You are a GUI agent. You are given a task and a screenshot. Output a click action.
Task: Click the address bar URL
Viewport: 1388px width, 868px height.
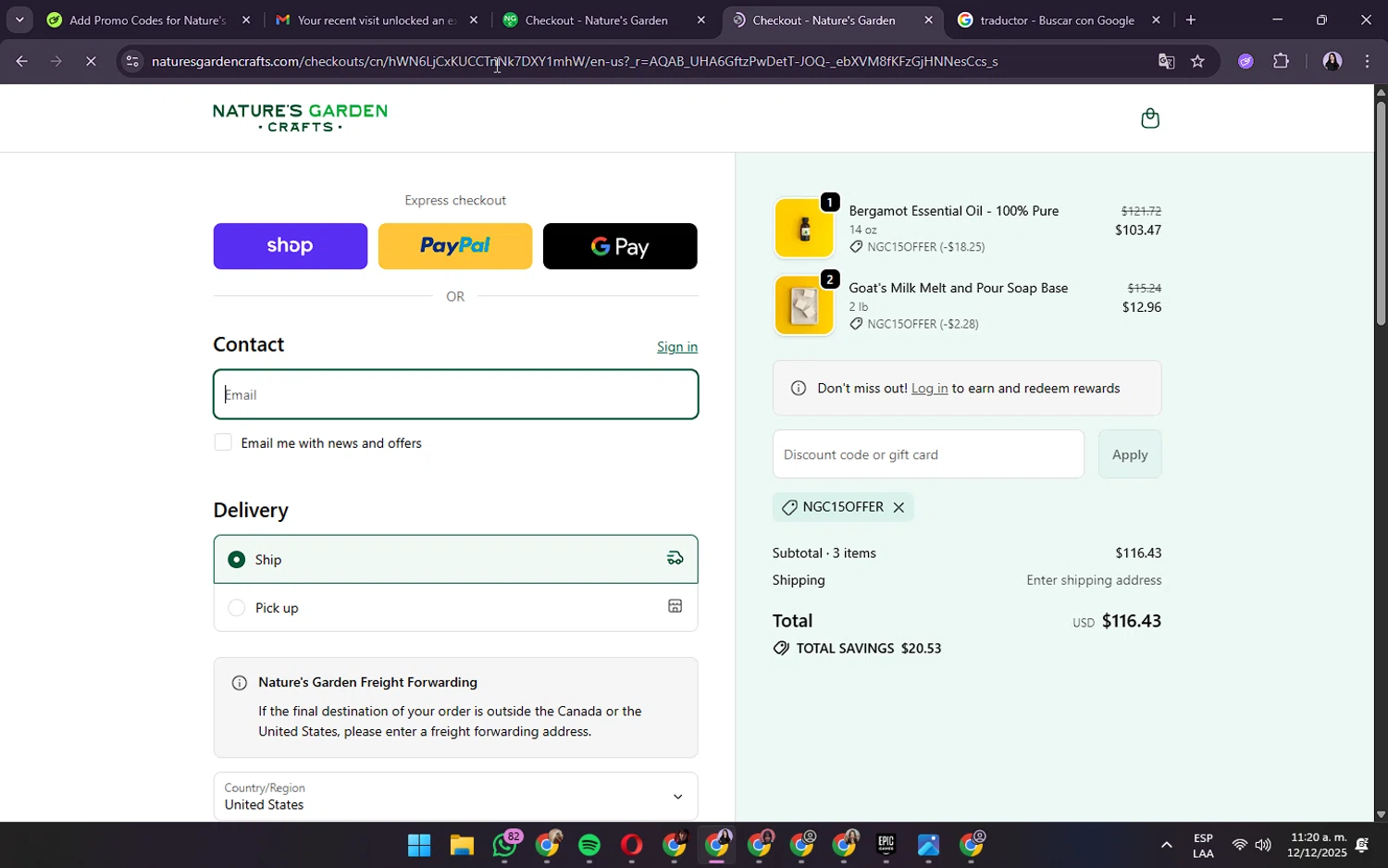[574, 61]
